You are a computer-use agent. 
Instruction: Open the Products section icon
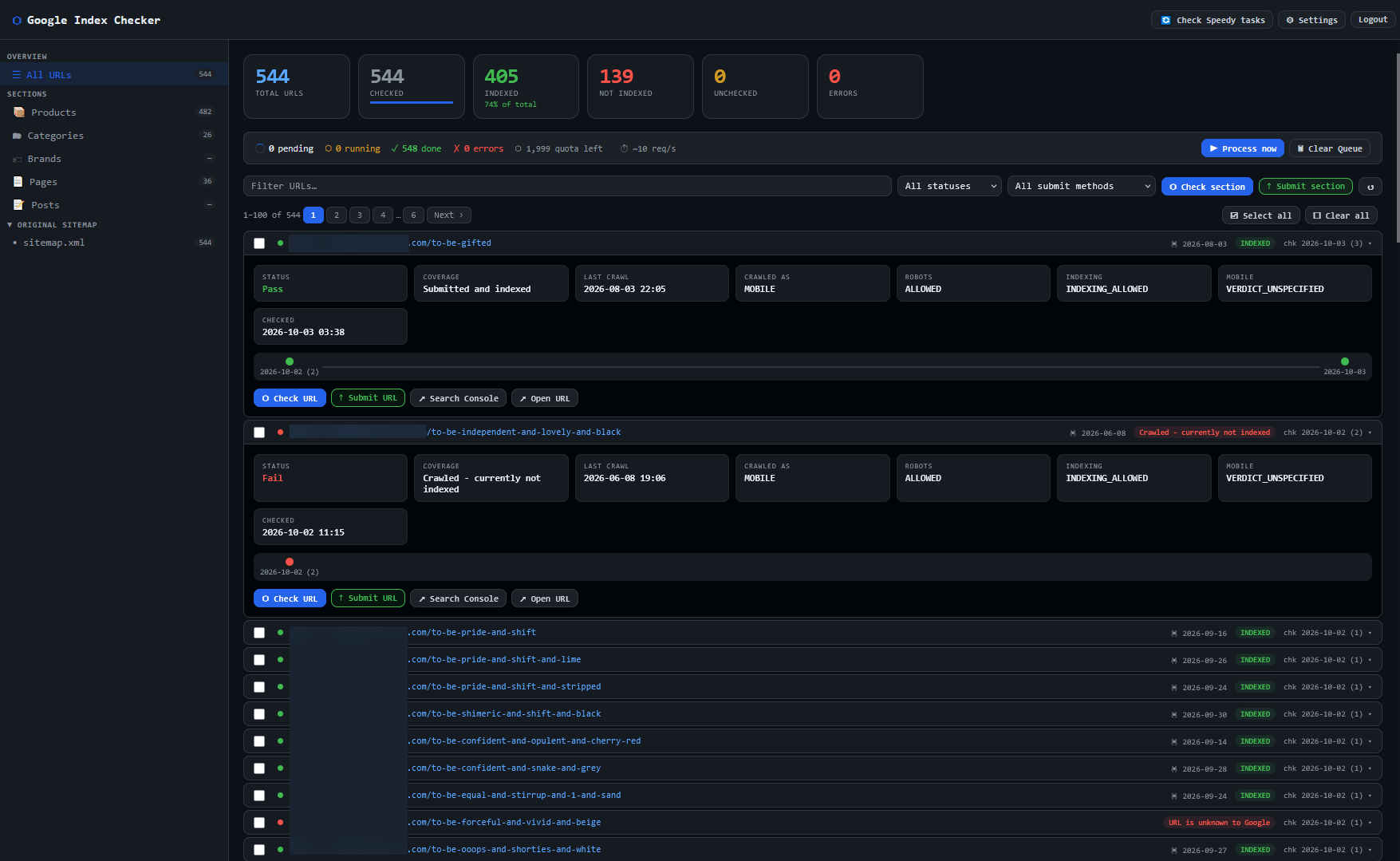(x=19, y=113)
